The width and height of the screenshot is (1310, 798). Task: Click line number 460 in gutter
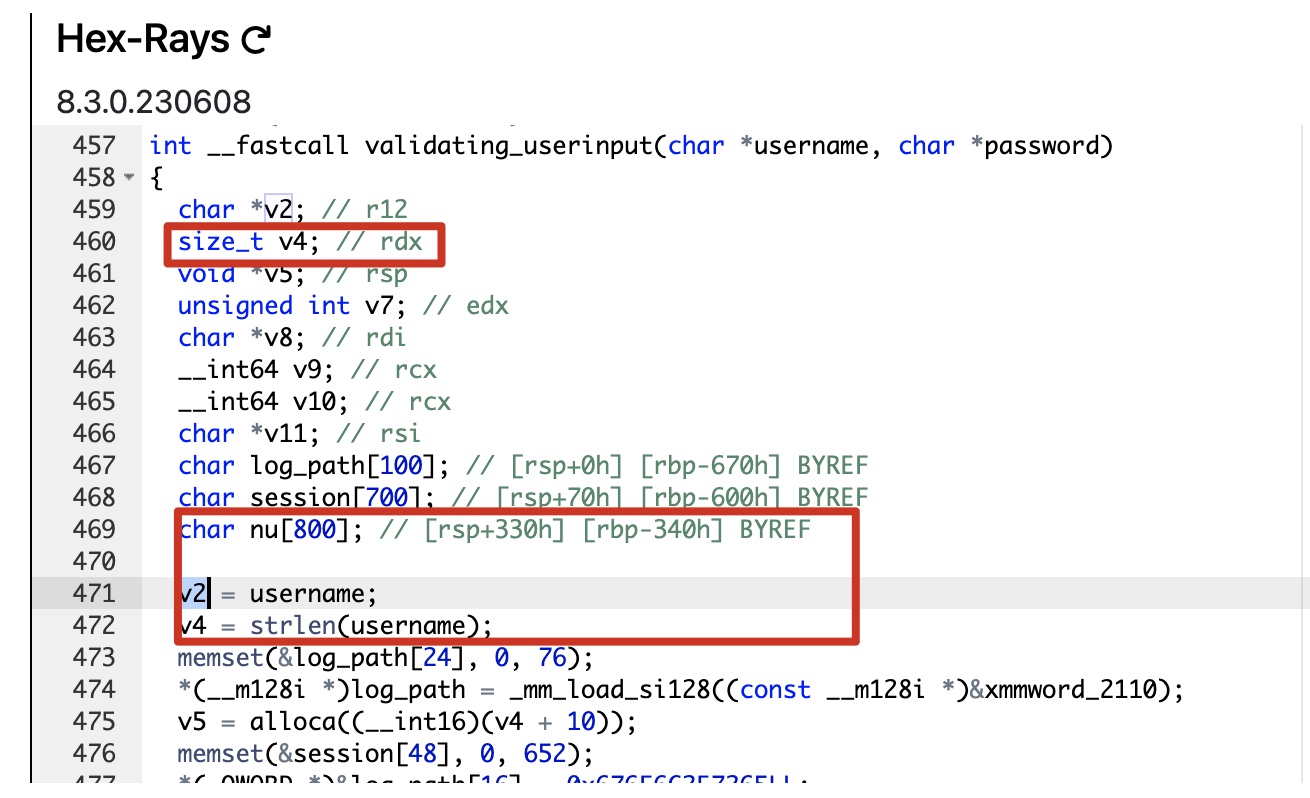click(95, 242)
